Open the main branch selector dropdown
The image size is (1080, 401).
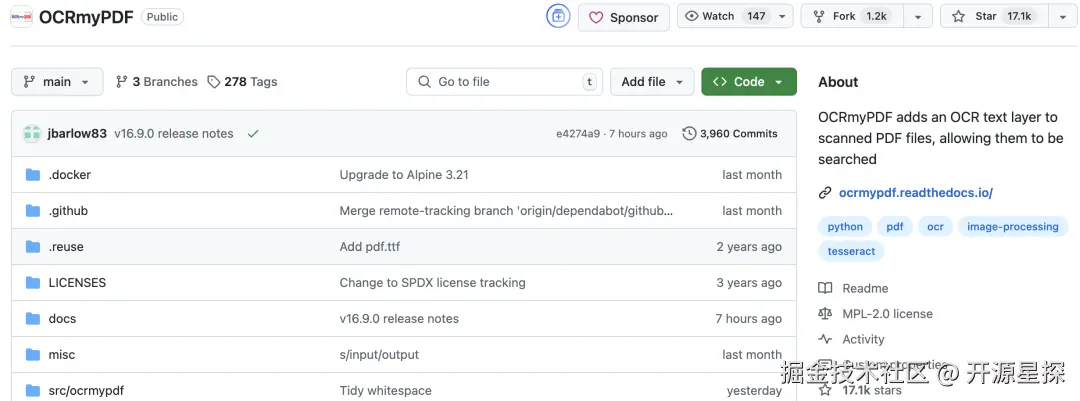tap(57, 82)
